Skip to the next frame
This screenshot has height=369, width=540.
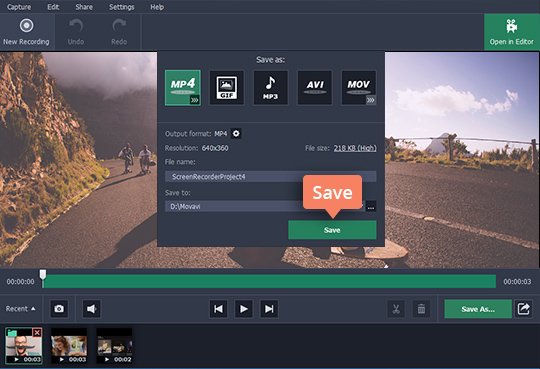click(269, 309)
